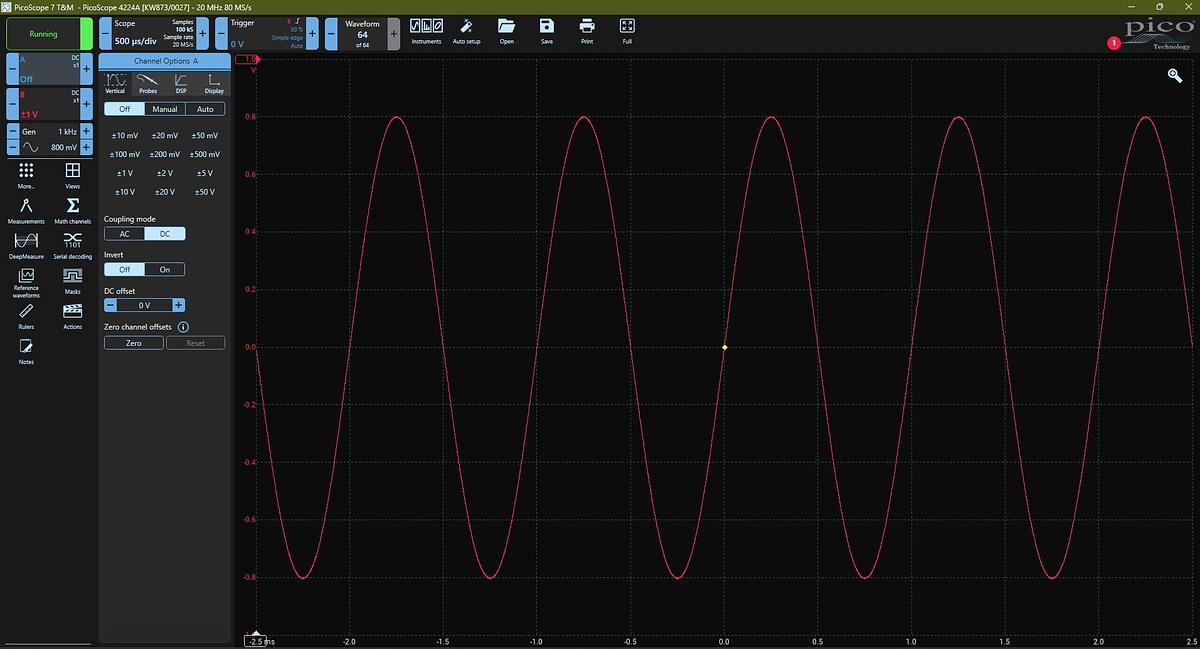Set coupling mode to AC
The height and width of the screenshot is (649, 1200).
[124, 233]
